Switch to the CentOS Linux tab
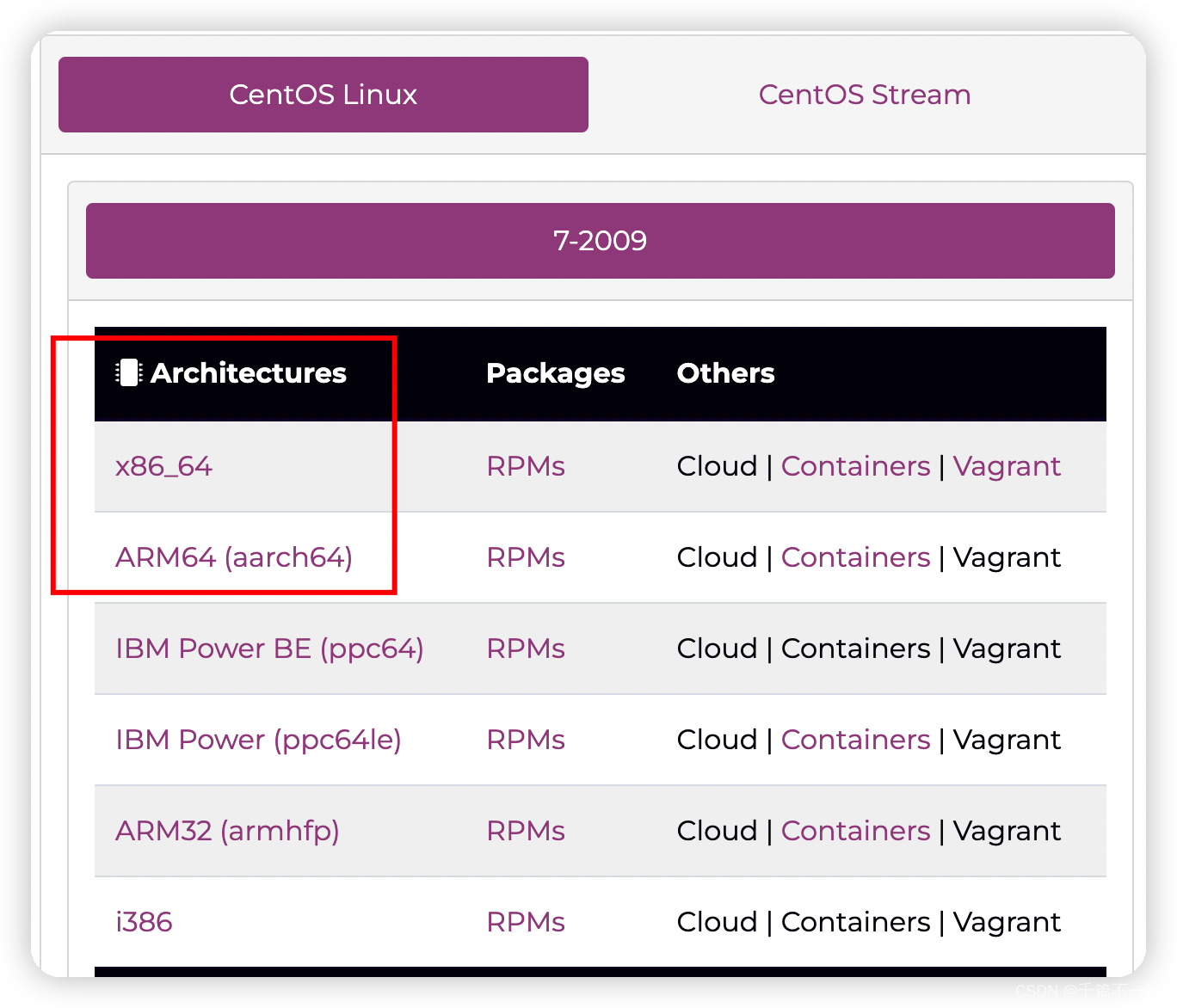Viewport: 1177px width, 1008px height. pyautogui.click(x=323, y=95)
